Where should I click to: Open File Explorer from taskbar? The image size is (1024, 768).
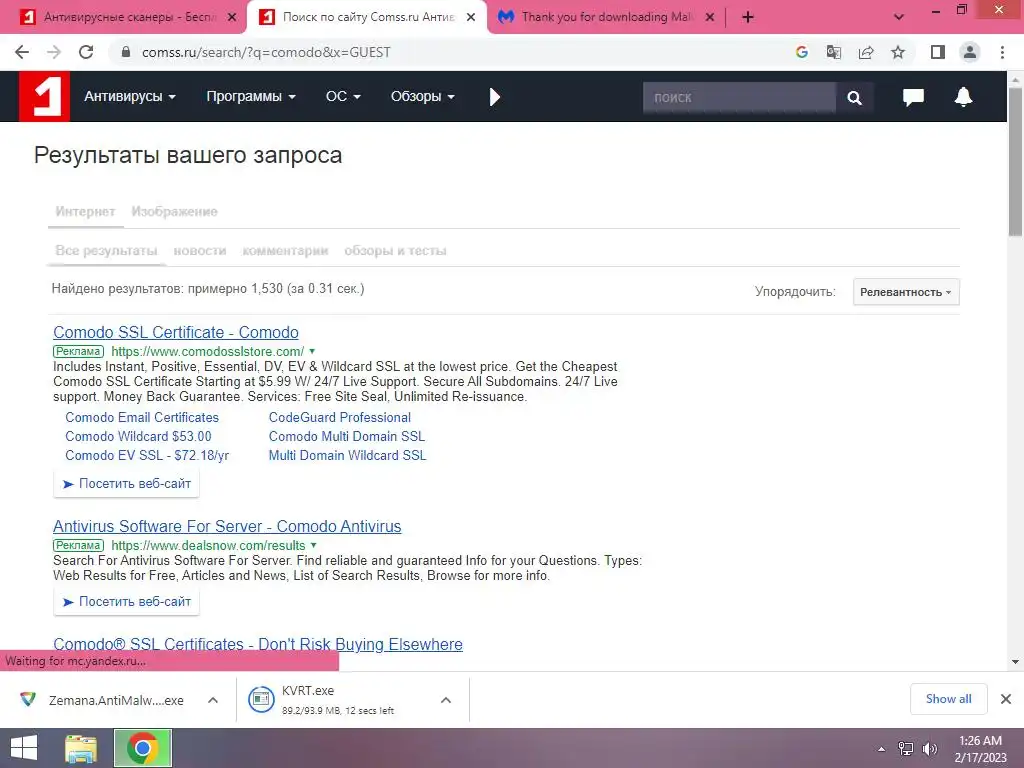click(81, 748)
